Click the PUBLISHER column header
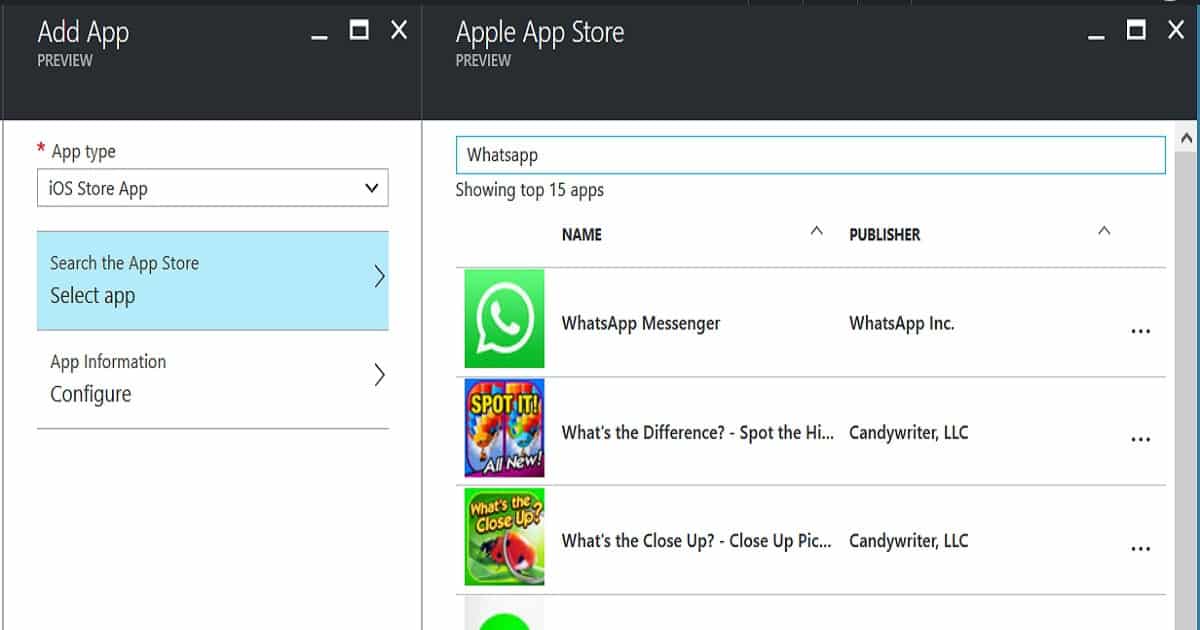1200x630 pixels. click(885, 234)
